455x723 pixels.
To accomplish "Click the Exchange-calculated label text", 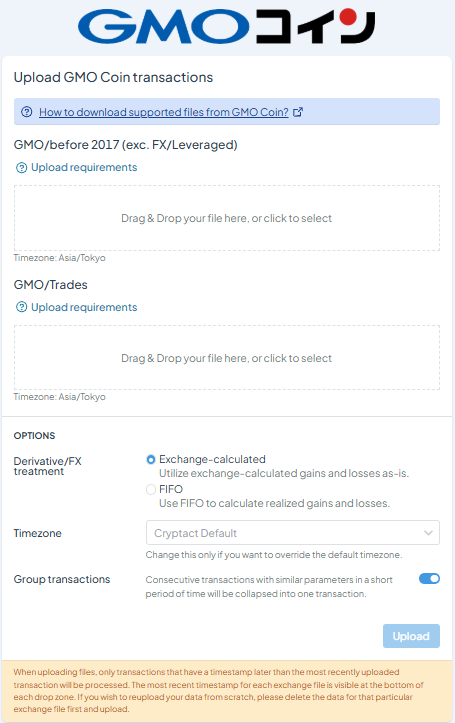I will [x=212, y=459].
